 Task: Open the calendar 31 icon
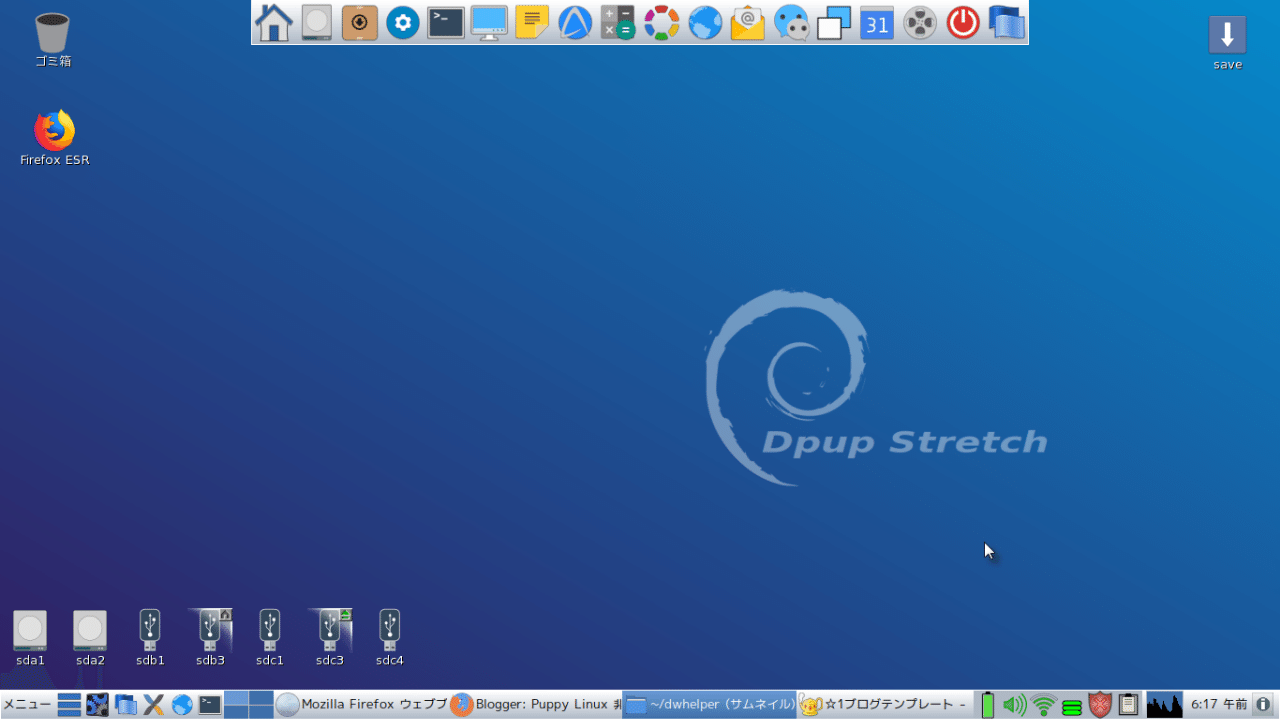pos(877,22)
